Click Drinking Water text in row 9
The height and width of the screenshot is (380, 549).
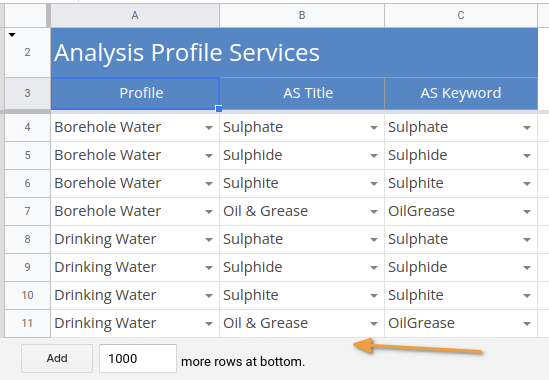click(x=105, y=268)
